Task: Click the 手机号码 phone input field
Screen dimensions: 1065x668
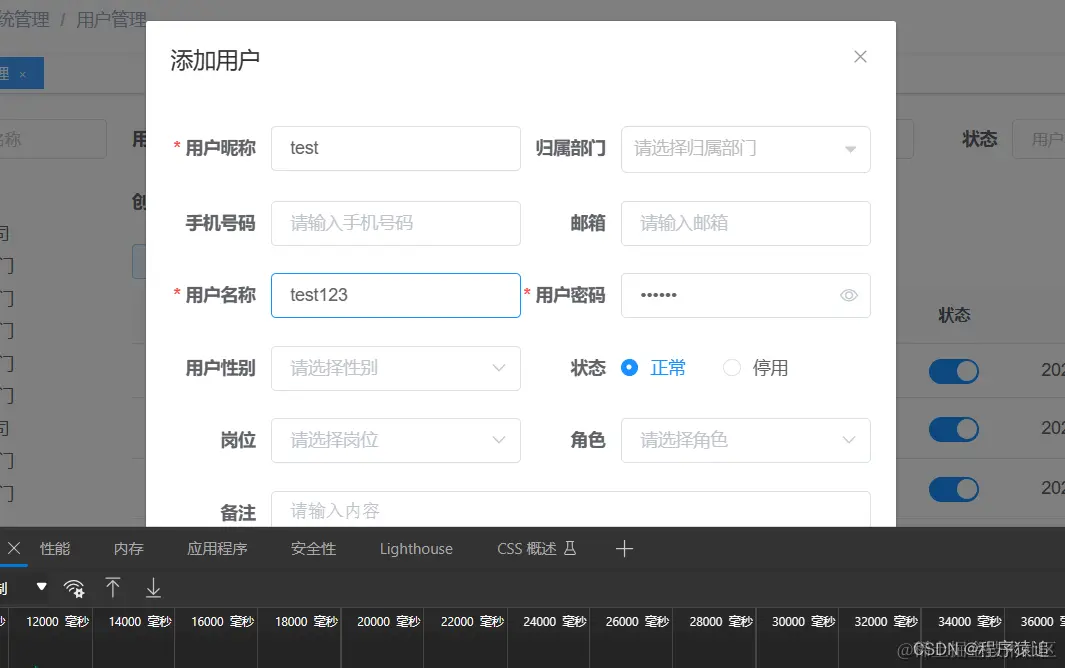Action: (x=395, y=223)
